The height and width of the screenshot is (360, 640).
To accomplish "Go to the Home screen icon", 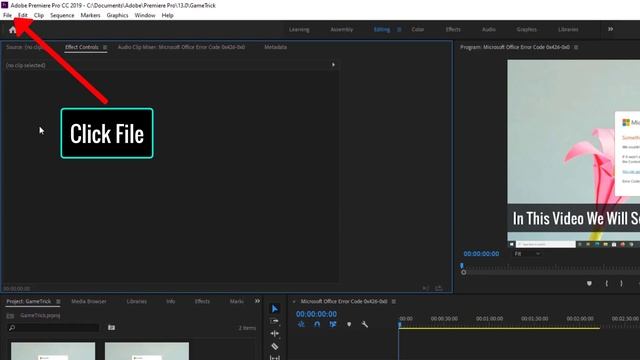I will tap(13, 30).
